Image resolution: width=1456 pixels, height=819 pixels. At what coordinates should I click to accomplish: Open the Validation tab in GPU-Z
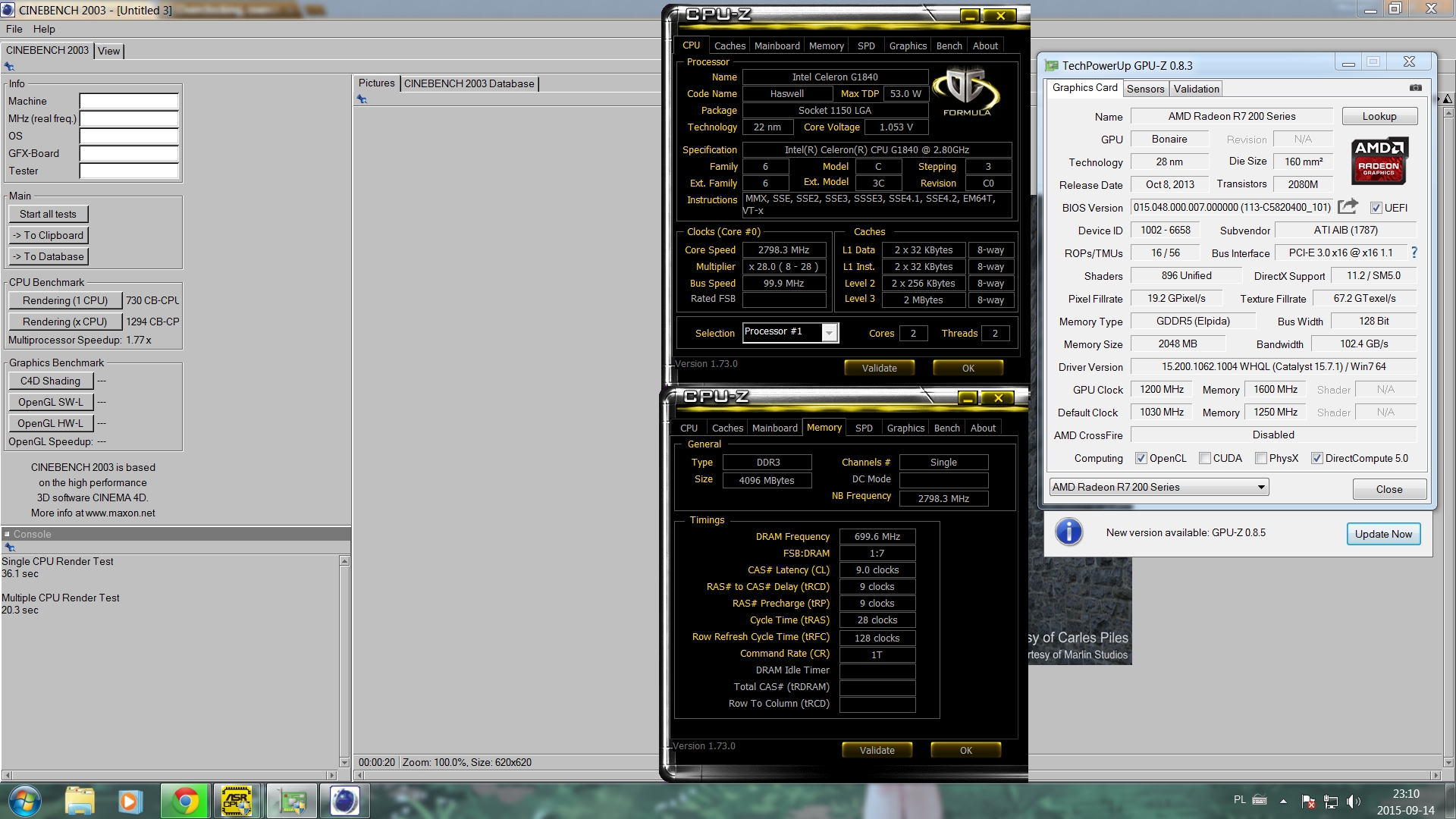[1196, 89]
